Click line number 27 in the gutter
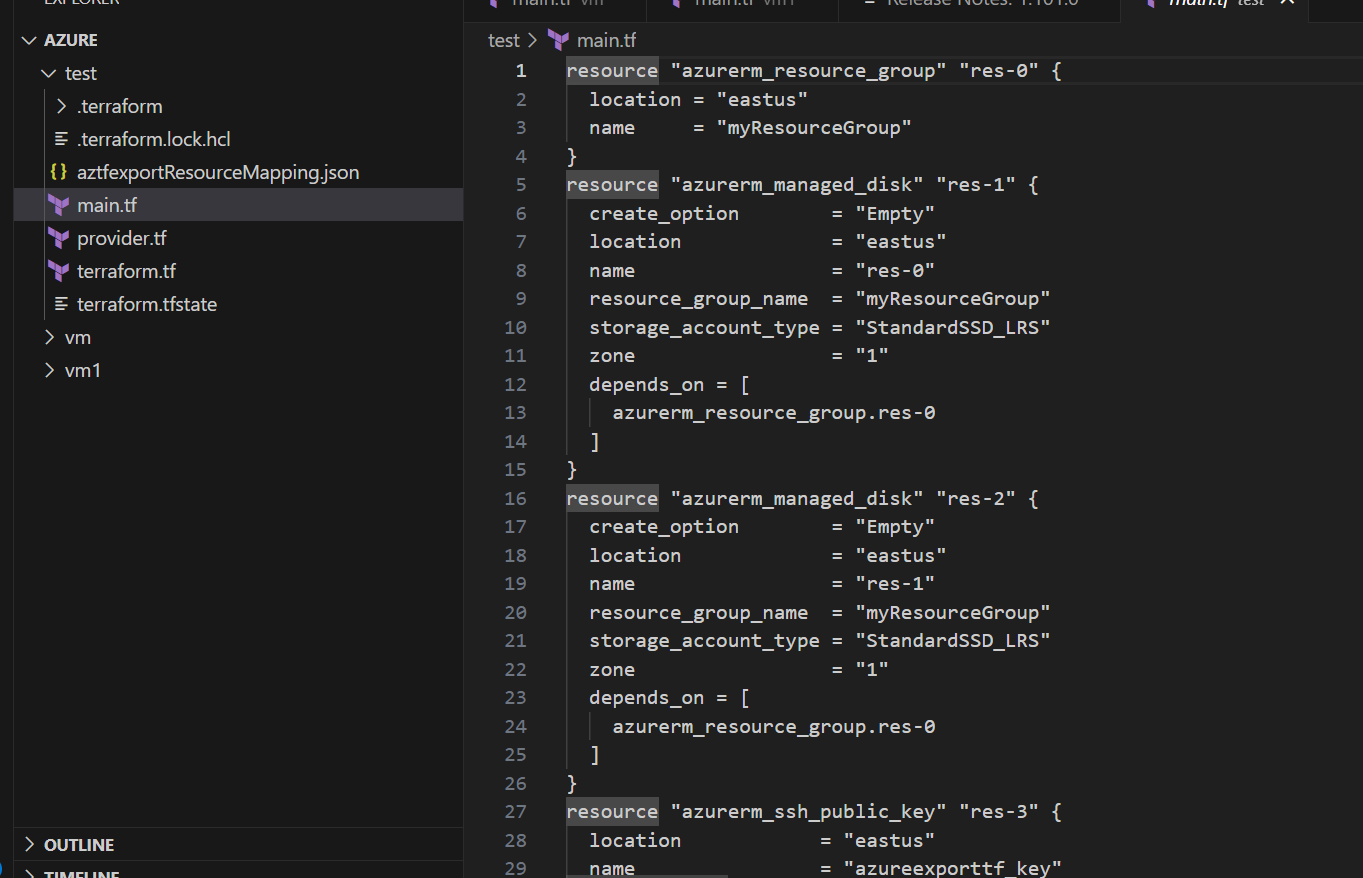1363x878 pixels. coord(515,811)
